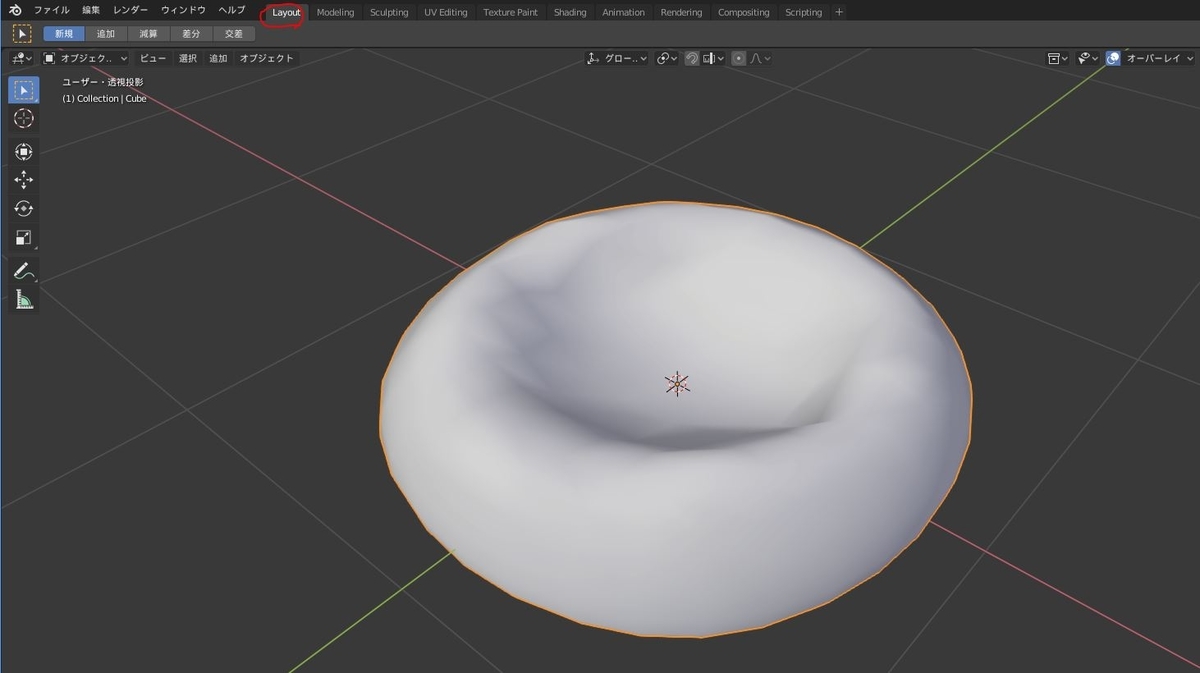
Task: Open the ビュー viewport menu
Action: click(153, 59)
